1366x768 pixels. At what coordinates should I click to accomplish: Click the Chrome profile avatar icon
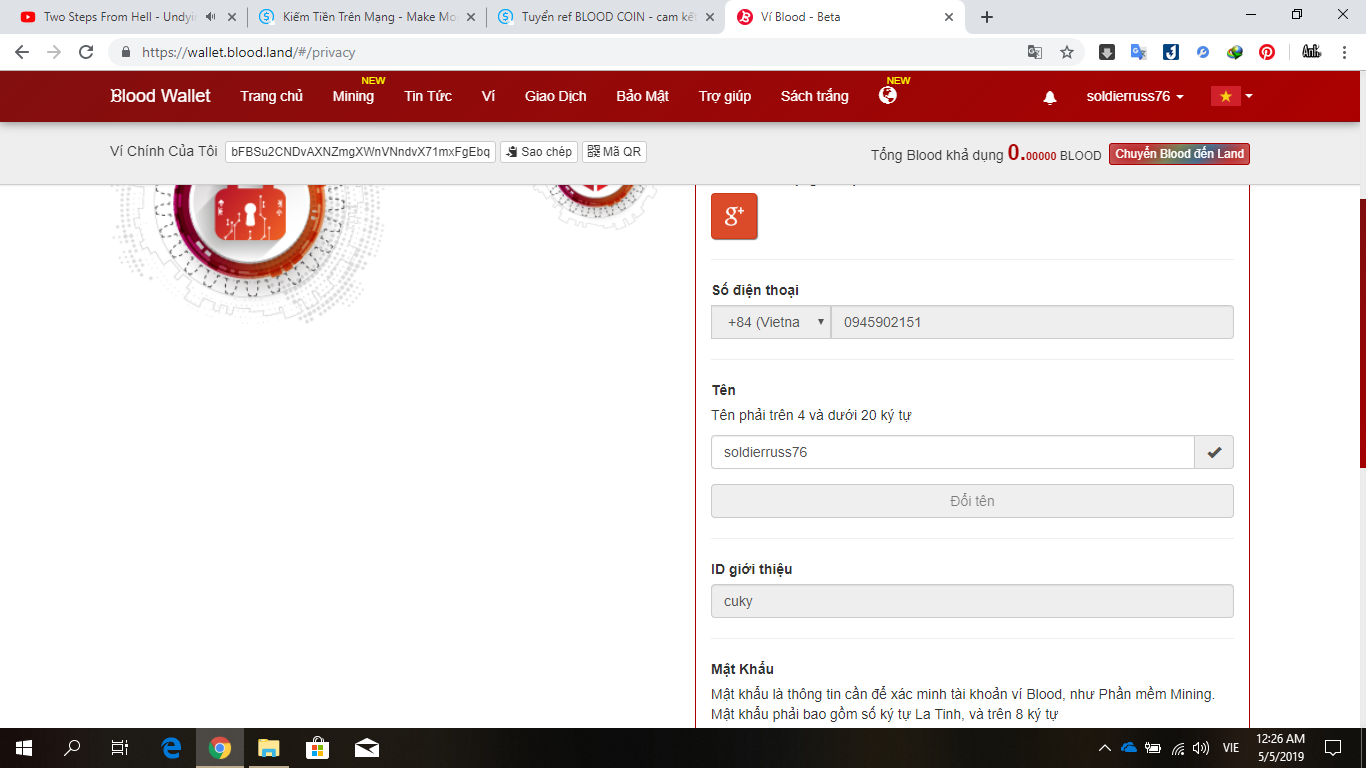click(x=1310, y=52)
